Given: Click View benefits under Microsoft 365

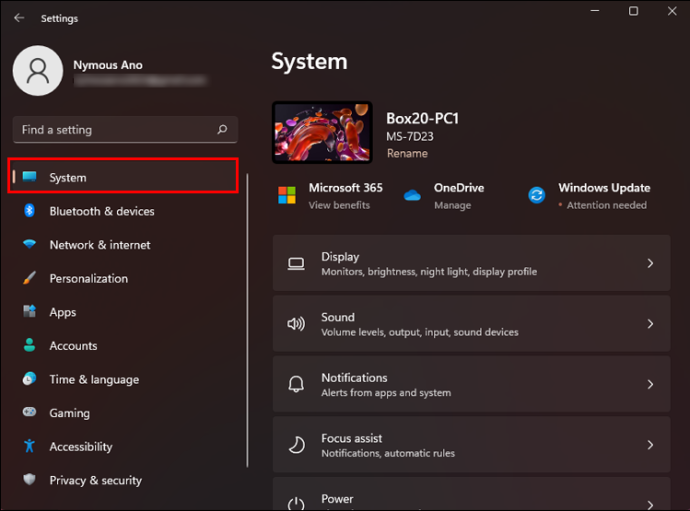Looking at the screenshot, I should point(339,205).
